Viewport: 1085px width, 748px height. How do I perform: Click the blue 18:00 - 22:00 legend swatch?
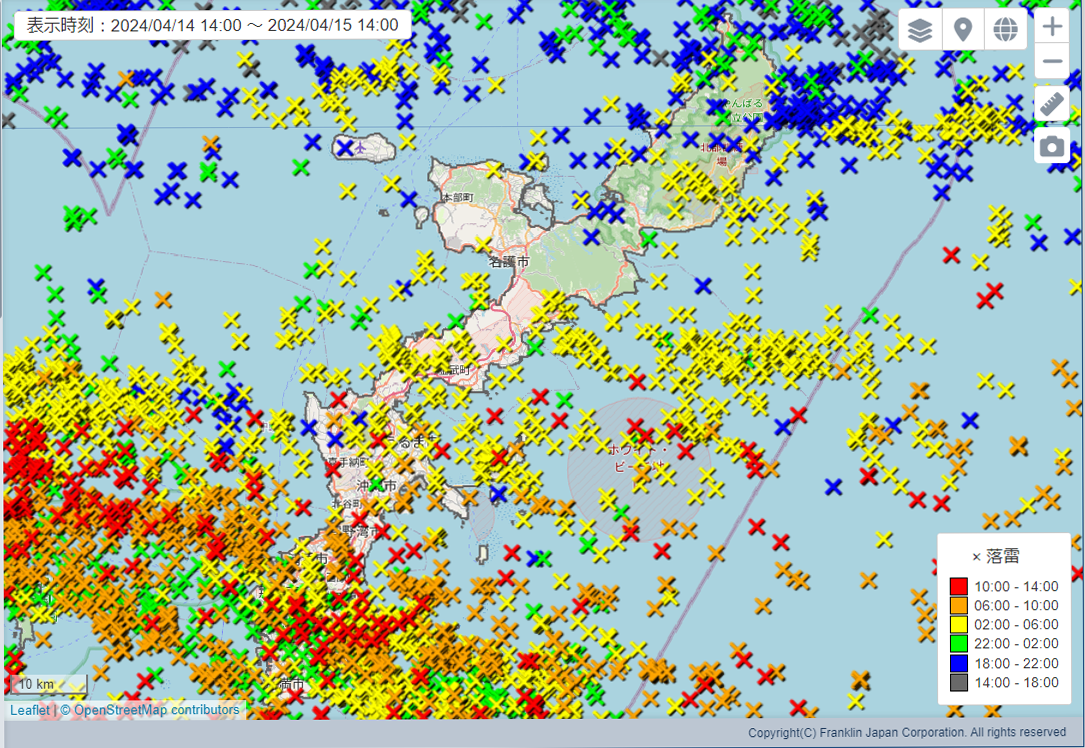pyautogui.click(x=959, y=663)
